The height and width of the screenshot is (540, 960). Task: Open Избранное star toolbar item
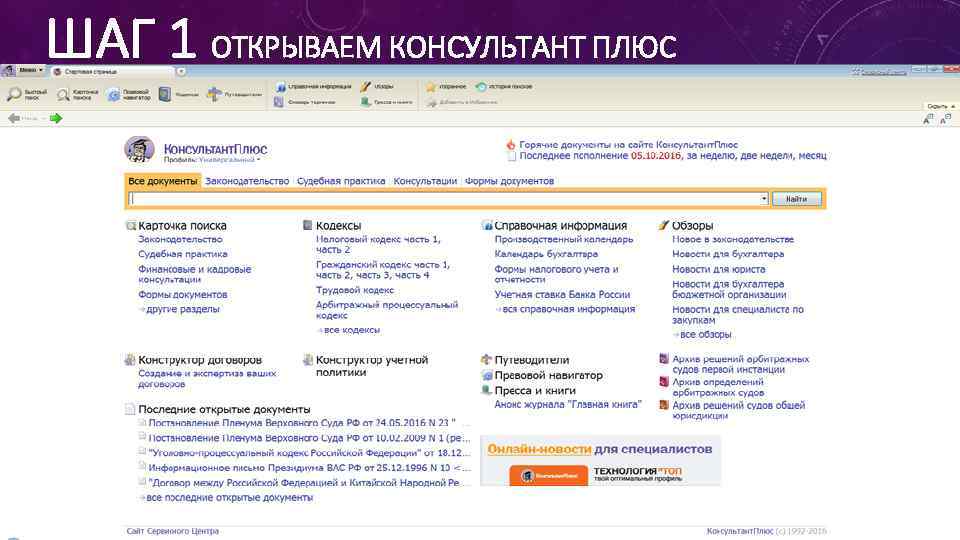pos(446,87)
